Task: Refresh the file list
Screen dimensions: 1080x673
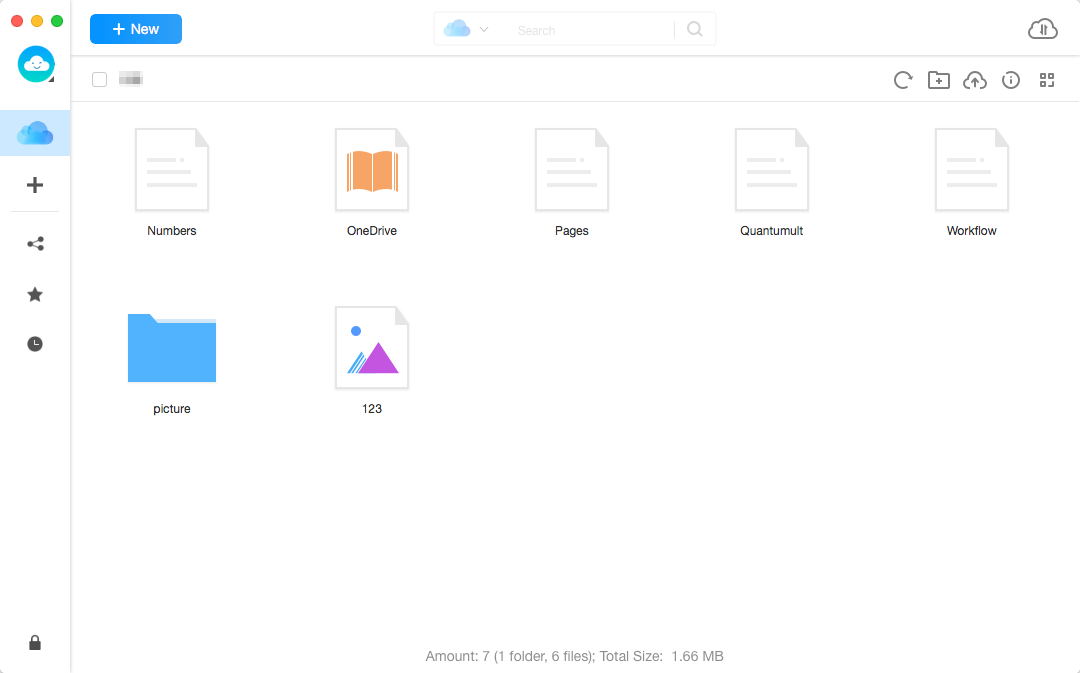Action: click(903, 80)
